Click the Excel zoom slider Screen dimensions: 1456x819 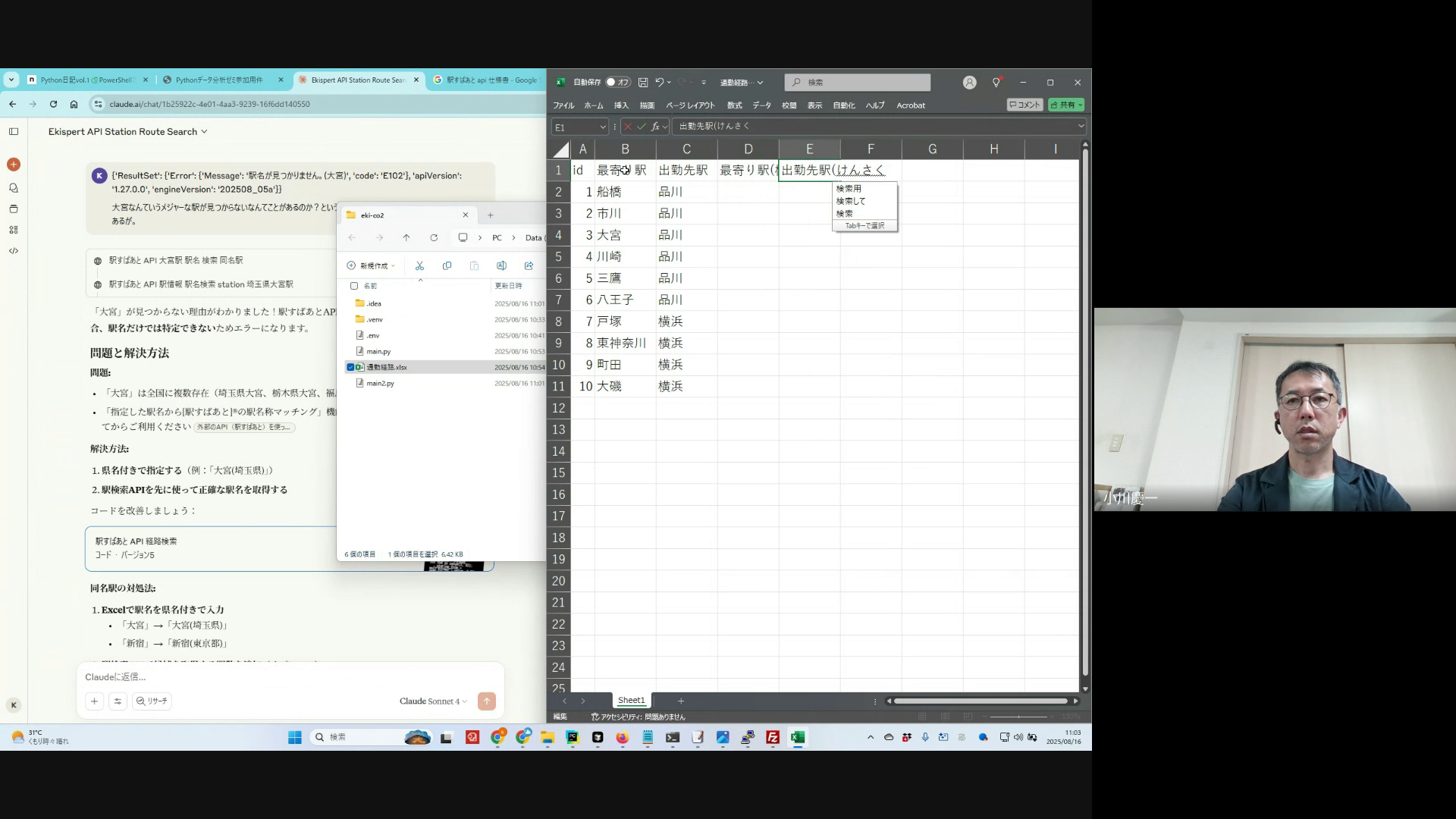tap(1018, 717)
